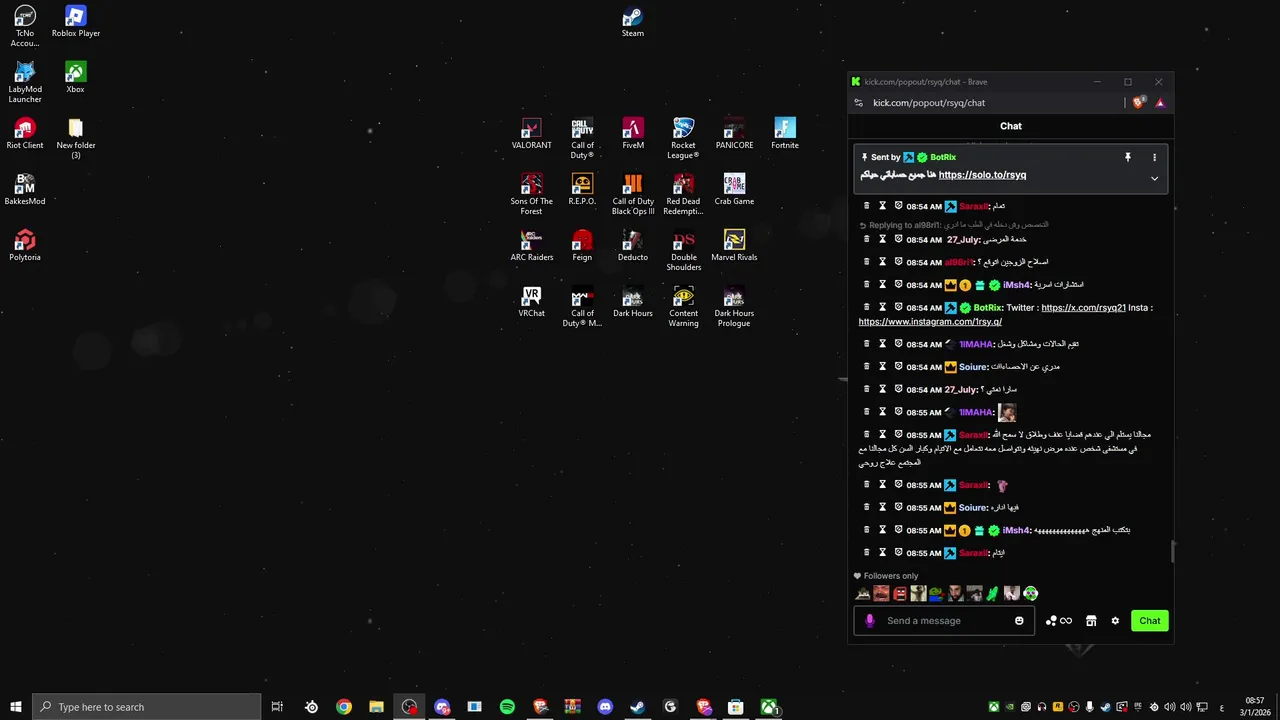
Task: Pick the green alien headphones emote
Action: (x=1031, y=594)
